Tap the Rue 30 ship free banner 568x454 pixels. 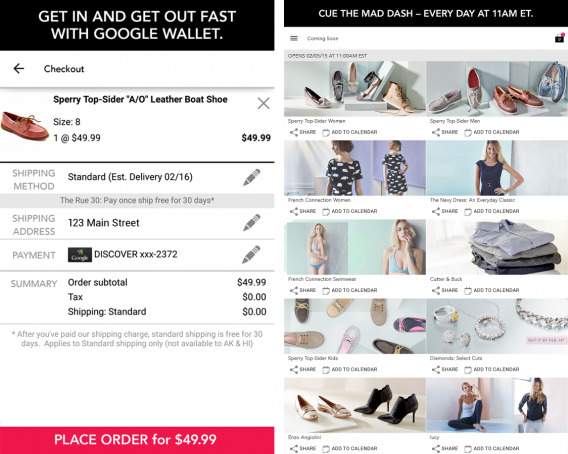click(x=137, y=200)
